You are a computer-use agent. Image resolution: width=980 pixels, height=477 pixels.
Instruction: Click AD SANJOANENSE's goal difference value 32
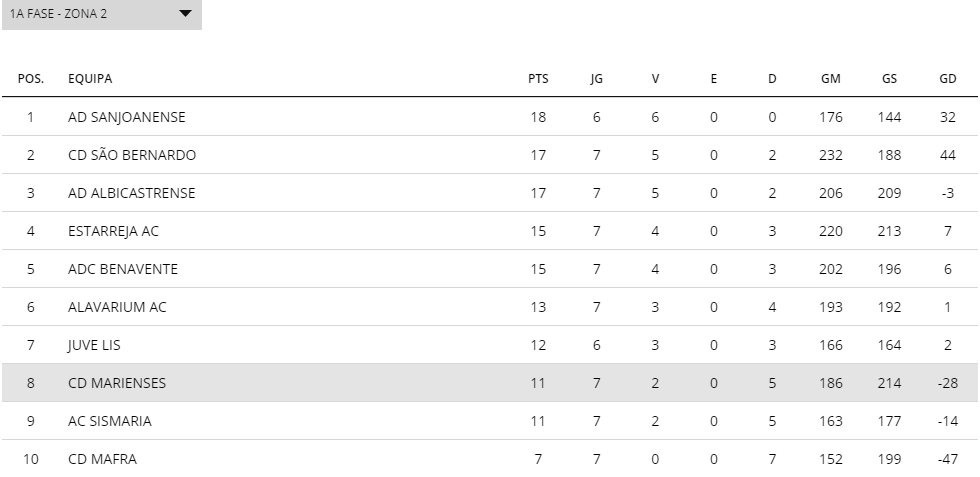pyautogui.click(x=948, y=117)
